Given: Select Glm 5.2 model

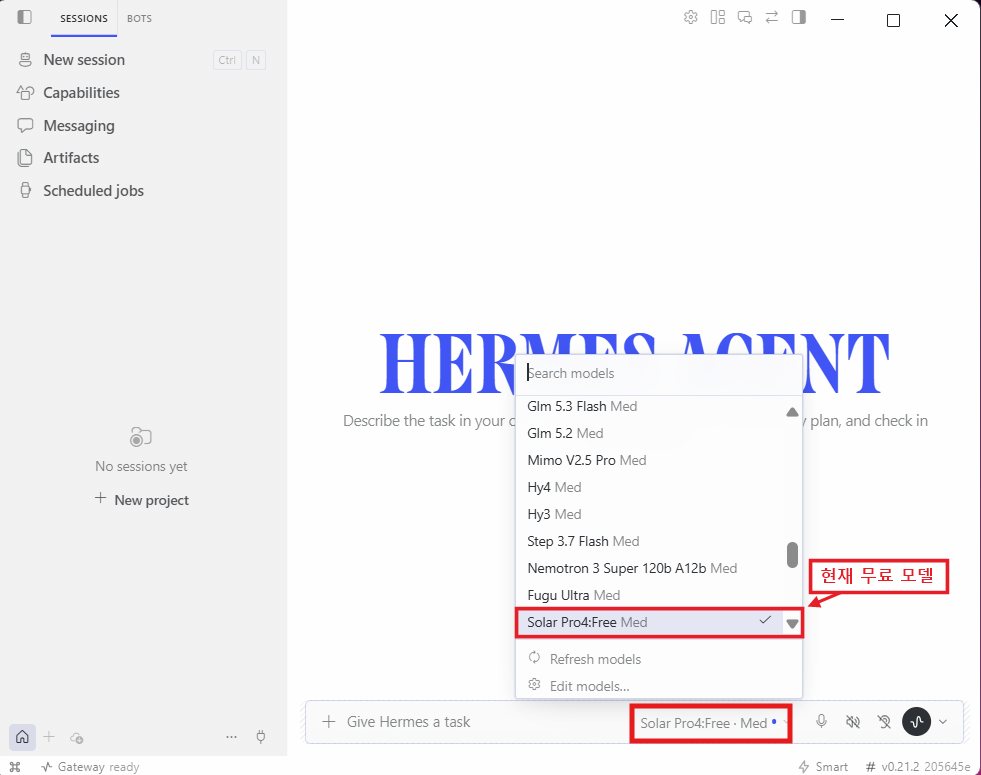Looking at the screenshot, I should [651, 433].
